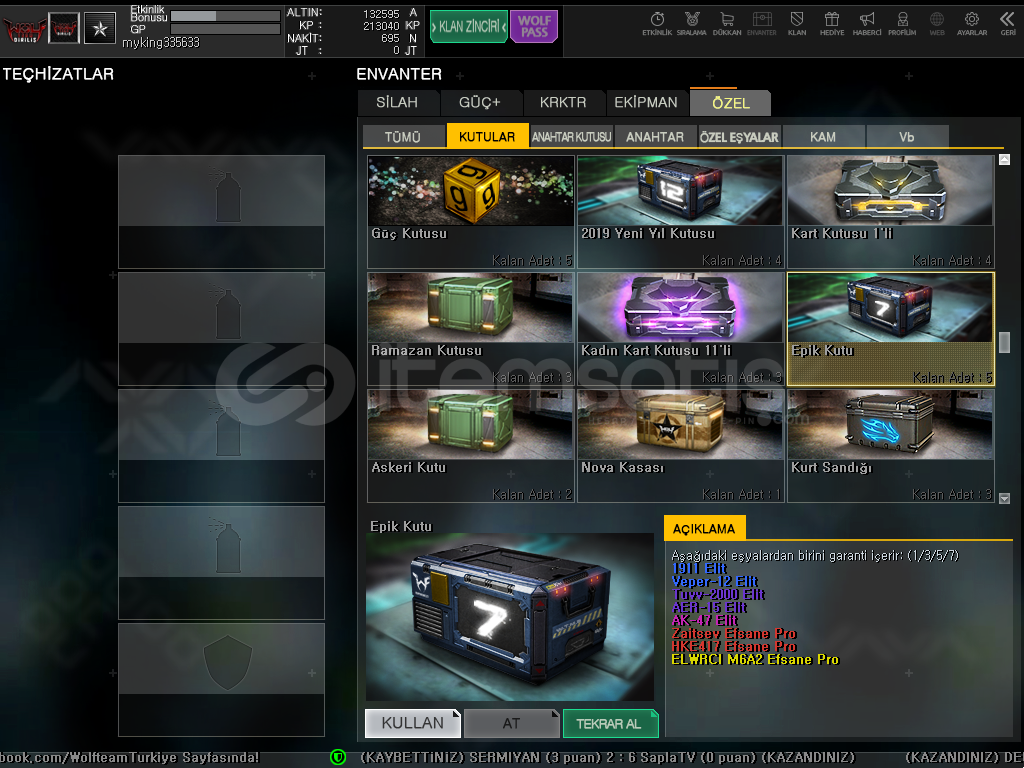This screenshot has width=1024, height=768.
Task: Open the ETKİNLİK clock icon
Action: pos(657,24)
